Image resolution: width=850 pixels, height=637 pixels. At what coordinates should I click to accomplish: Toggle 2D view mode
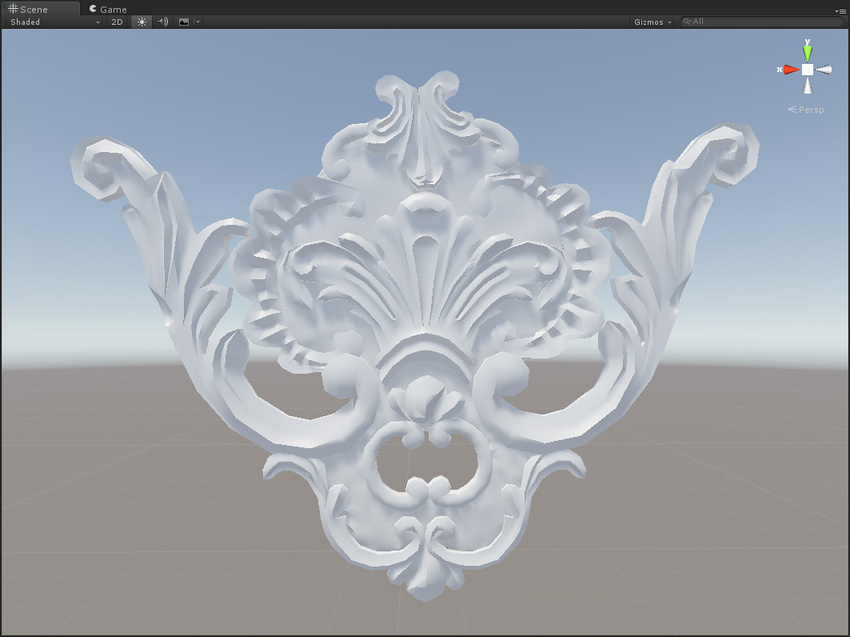coord(117,21)
